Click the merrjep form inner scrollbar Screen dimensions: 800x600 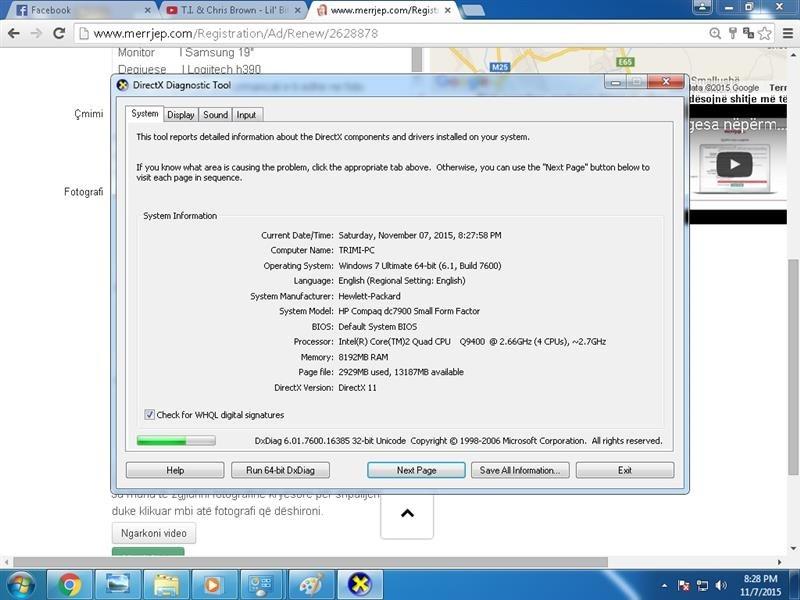[x=417, y=59]
